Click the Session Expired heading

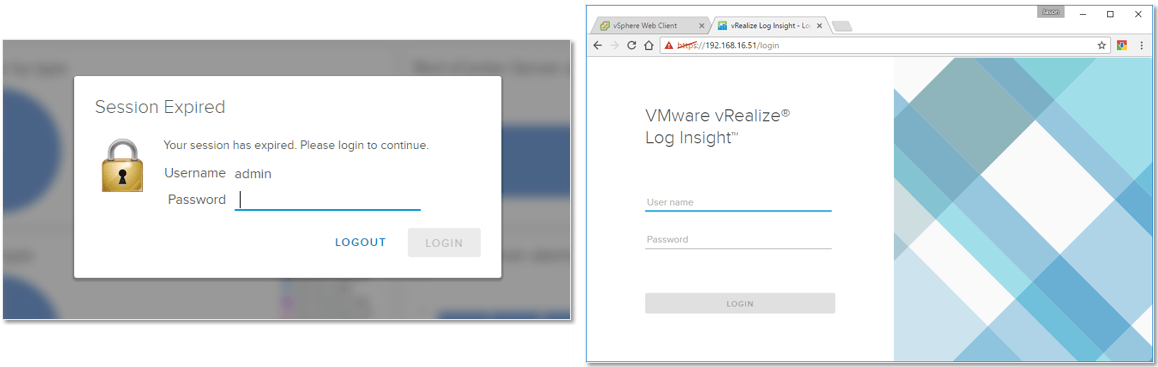pyautogui.click(x=160, y=107)
